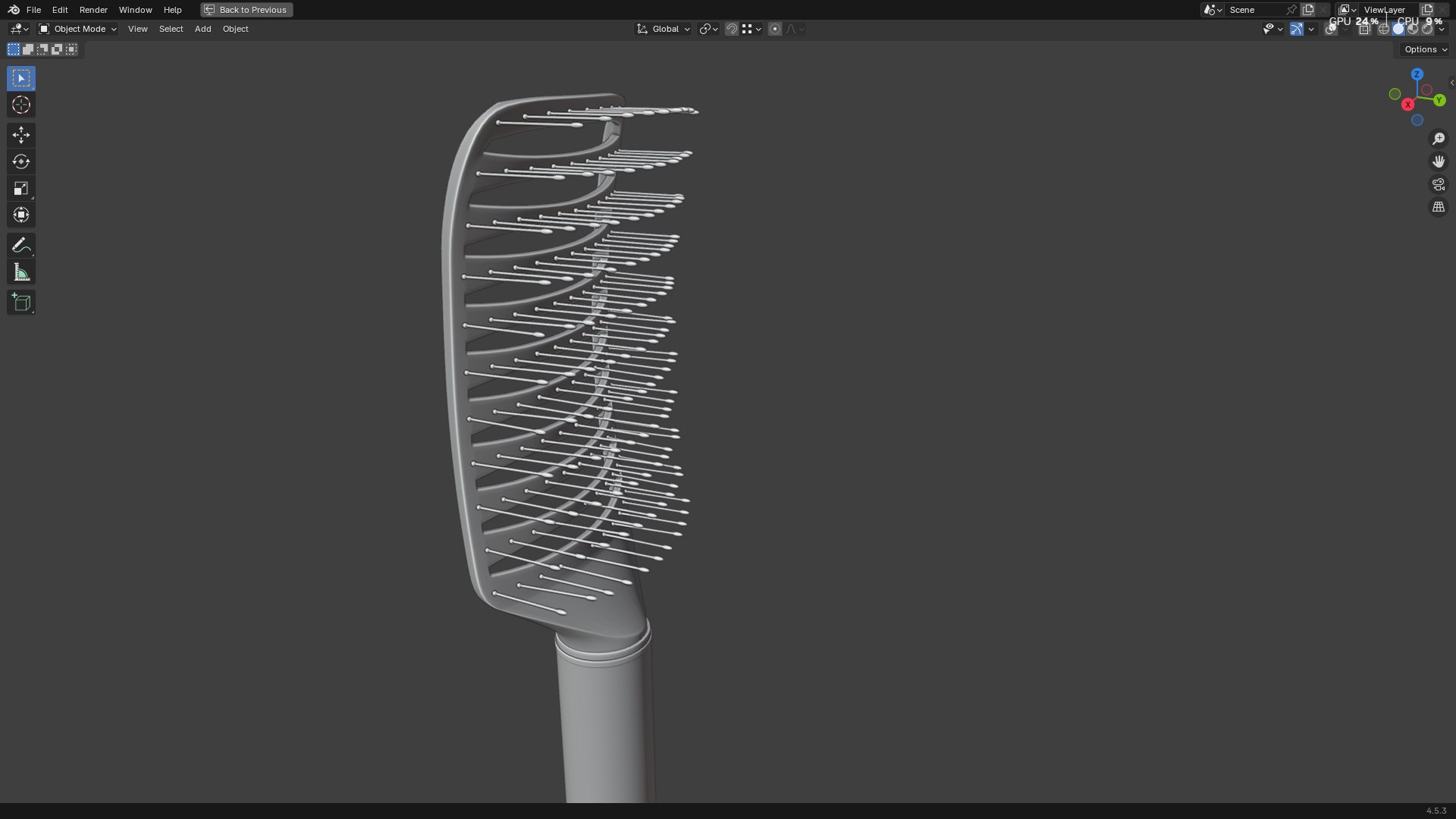
Task: Click the new scene copy icon
Action: [x=1308, y=10]
